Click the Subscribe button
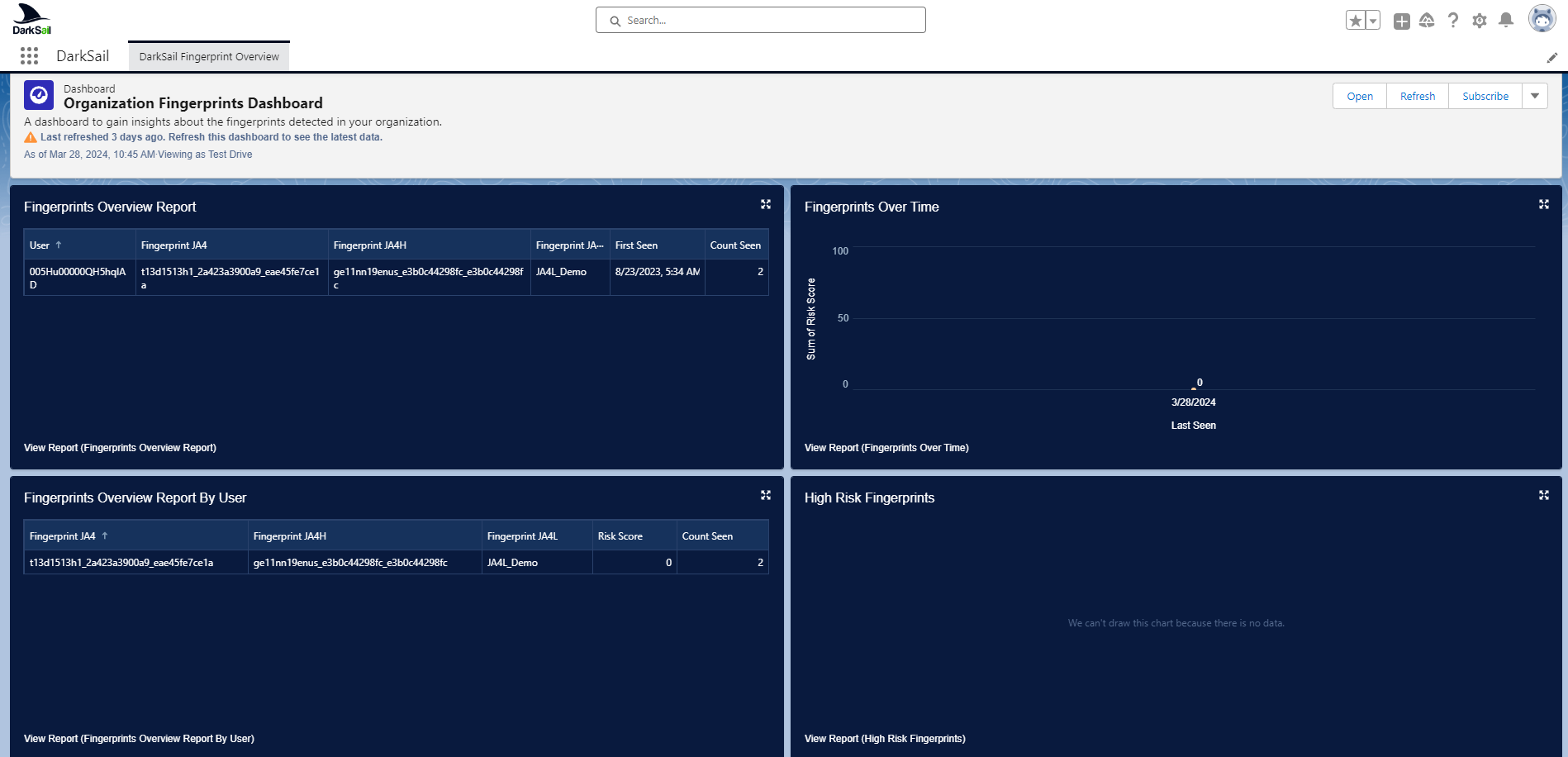 tap(1485, 96)
